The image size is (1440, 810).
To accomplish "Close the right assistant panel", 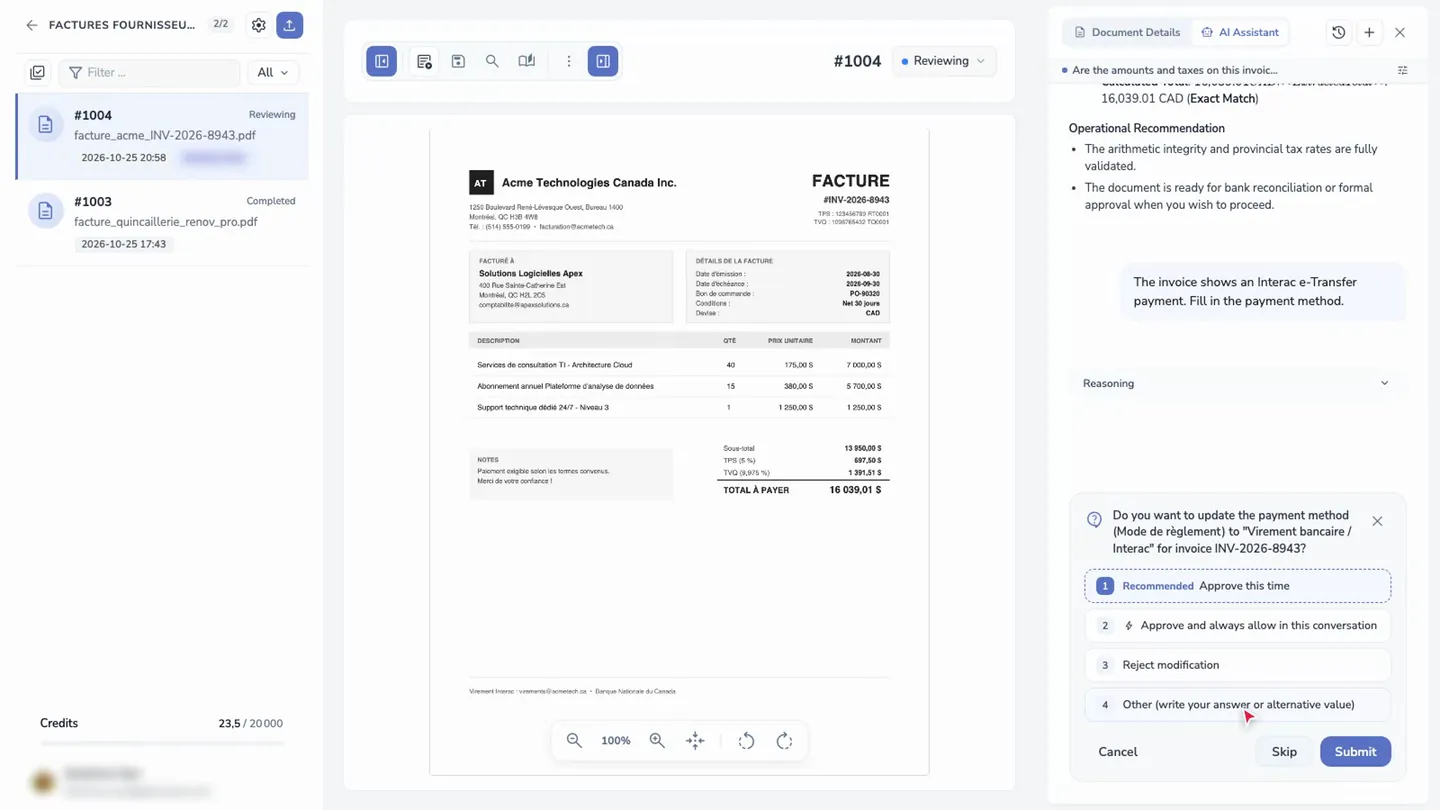I will pyautogui.click(x=1400, y=32).
